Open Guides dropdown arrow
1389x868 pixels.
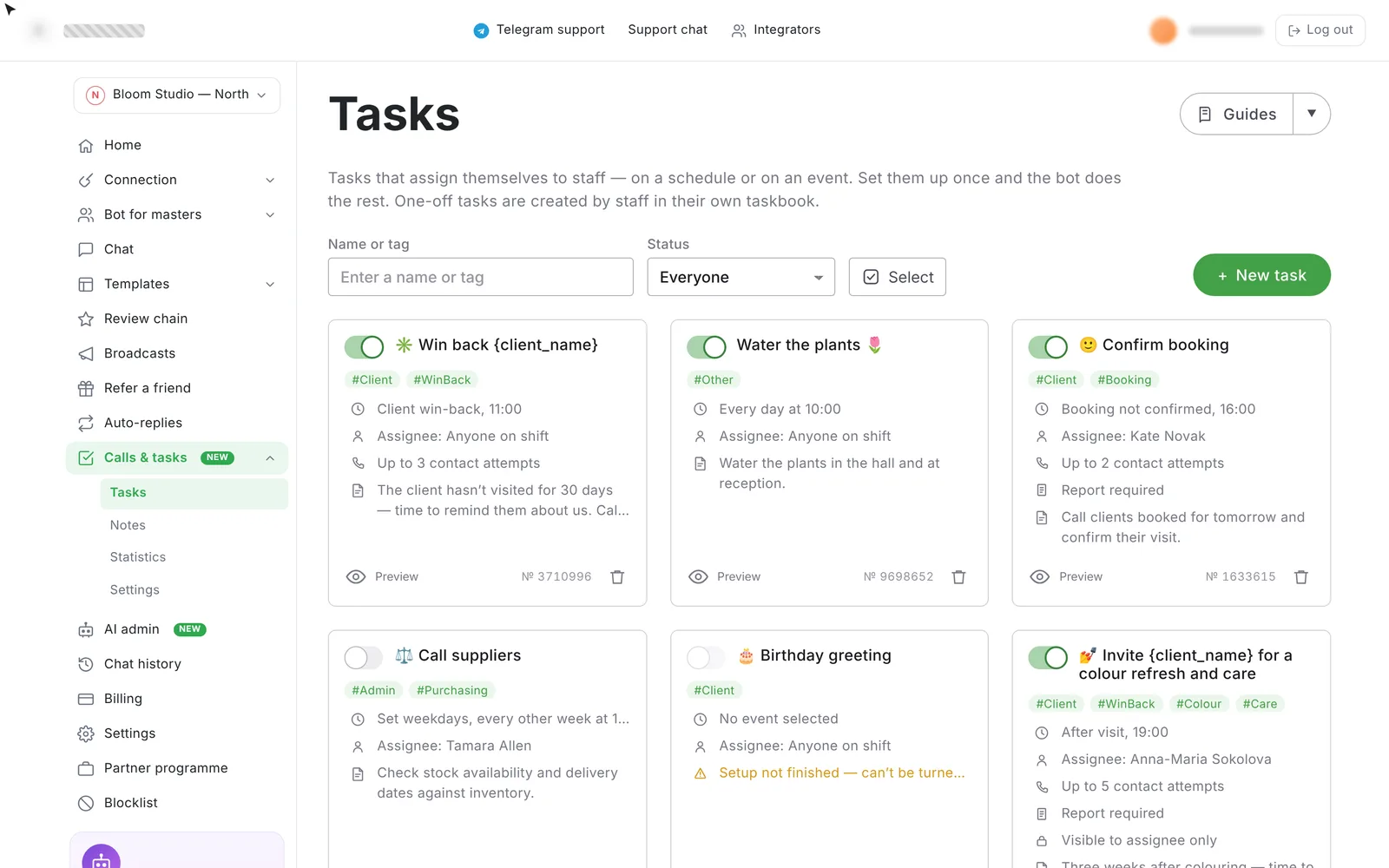click(1312, 114)
